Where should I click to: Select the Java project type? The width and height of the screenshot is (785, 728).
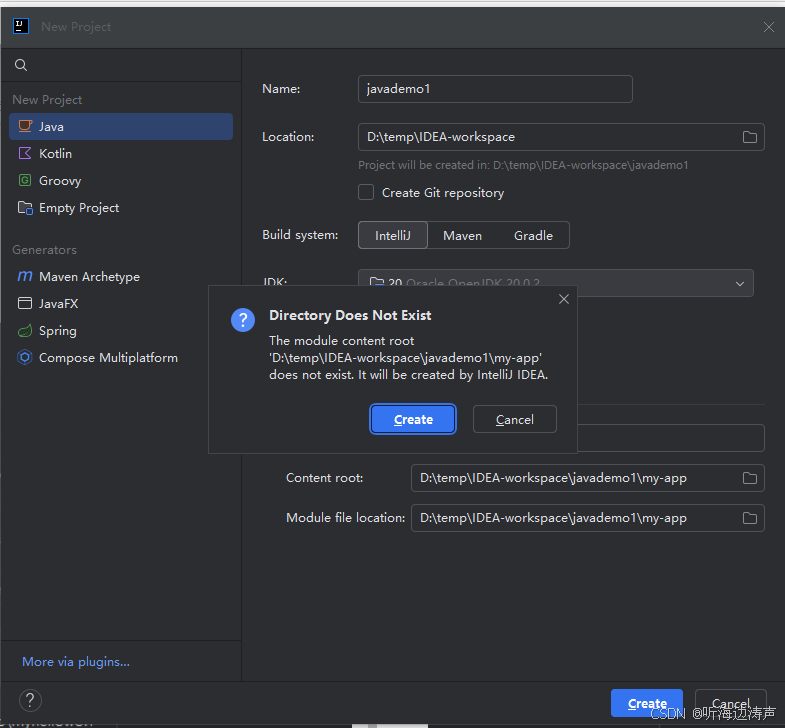point(121,127)
